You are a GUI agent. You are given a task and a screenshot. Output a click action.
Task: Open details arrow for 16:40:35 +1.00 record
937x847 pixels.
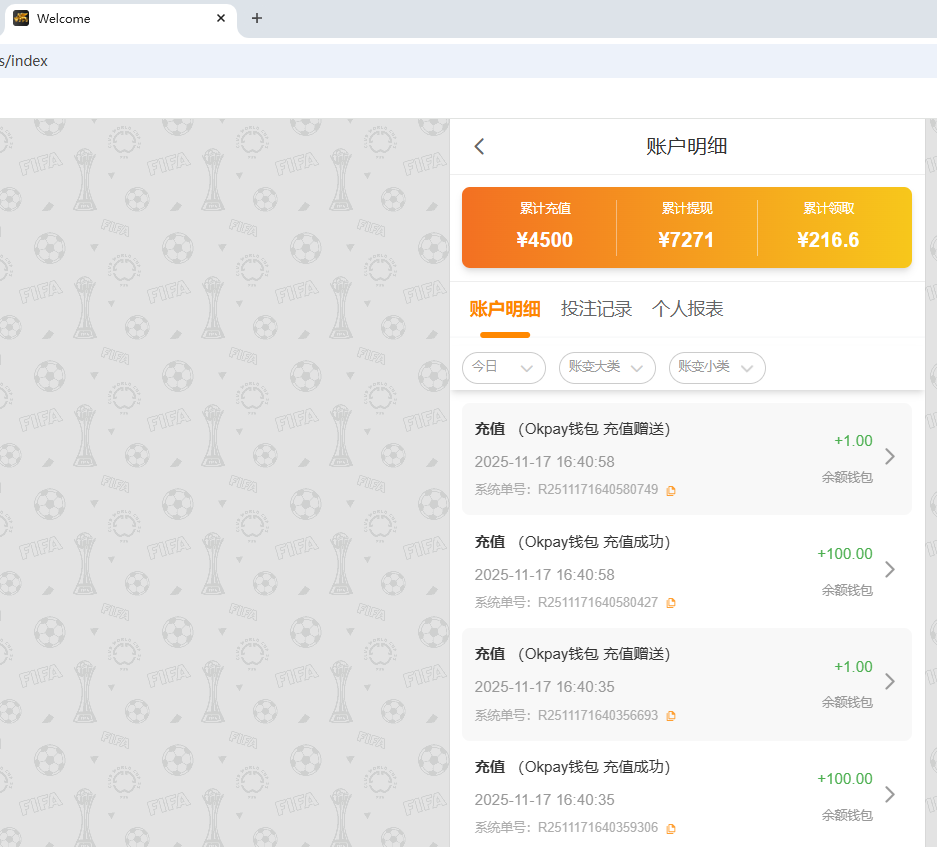point(890,681)
